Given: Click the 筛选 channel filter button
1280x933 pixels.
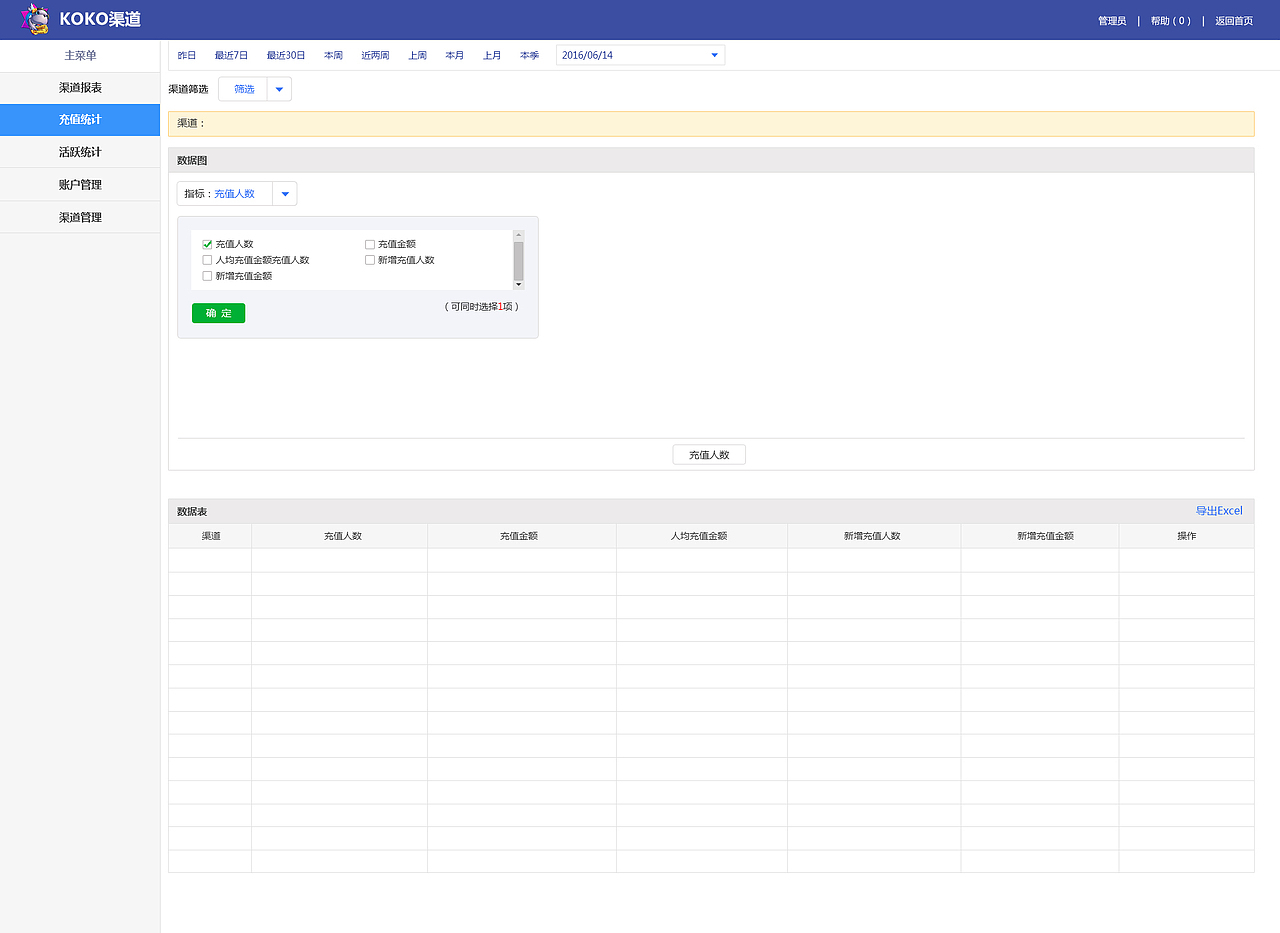Looking at the screenshot, I should point(243,89).
